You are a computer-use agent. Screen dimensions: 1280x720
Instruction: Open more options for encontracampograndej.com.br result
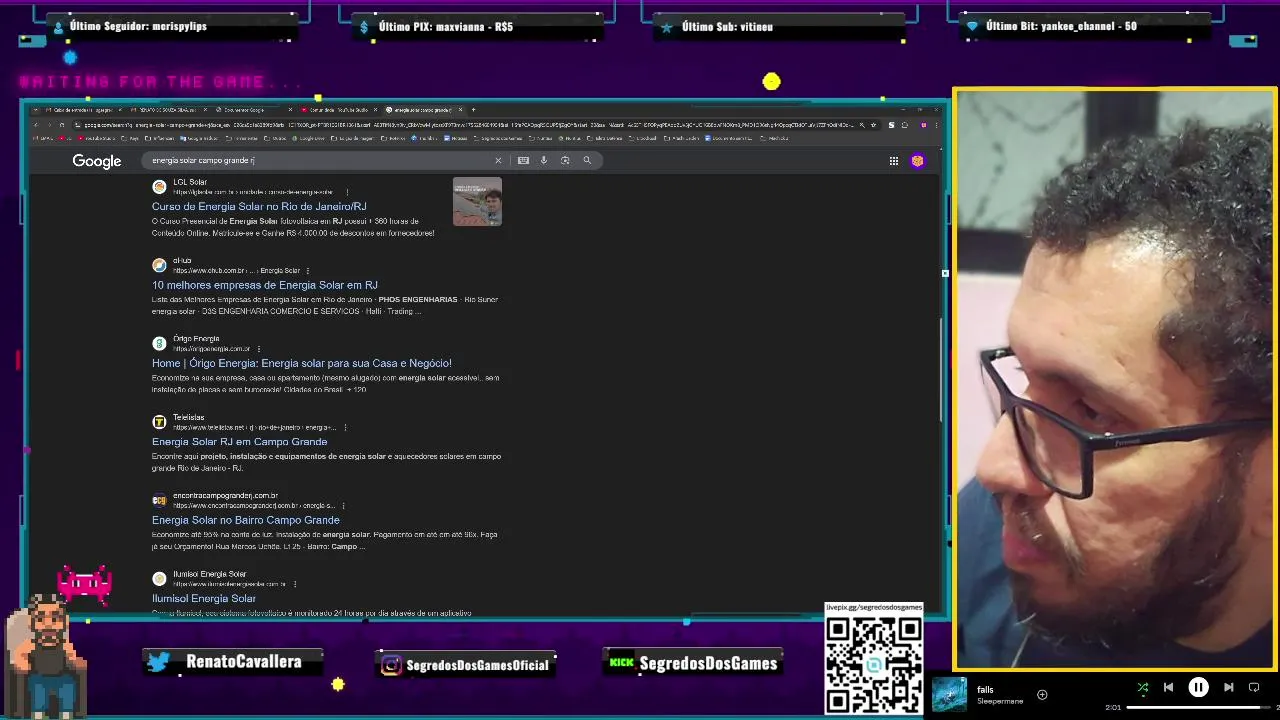(345, 505)
